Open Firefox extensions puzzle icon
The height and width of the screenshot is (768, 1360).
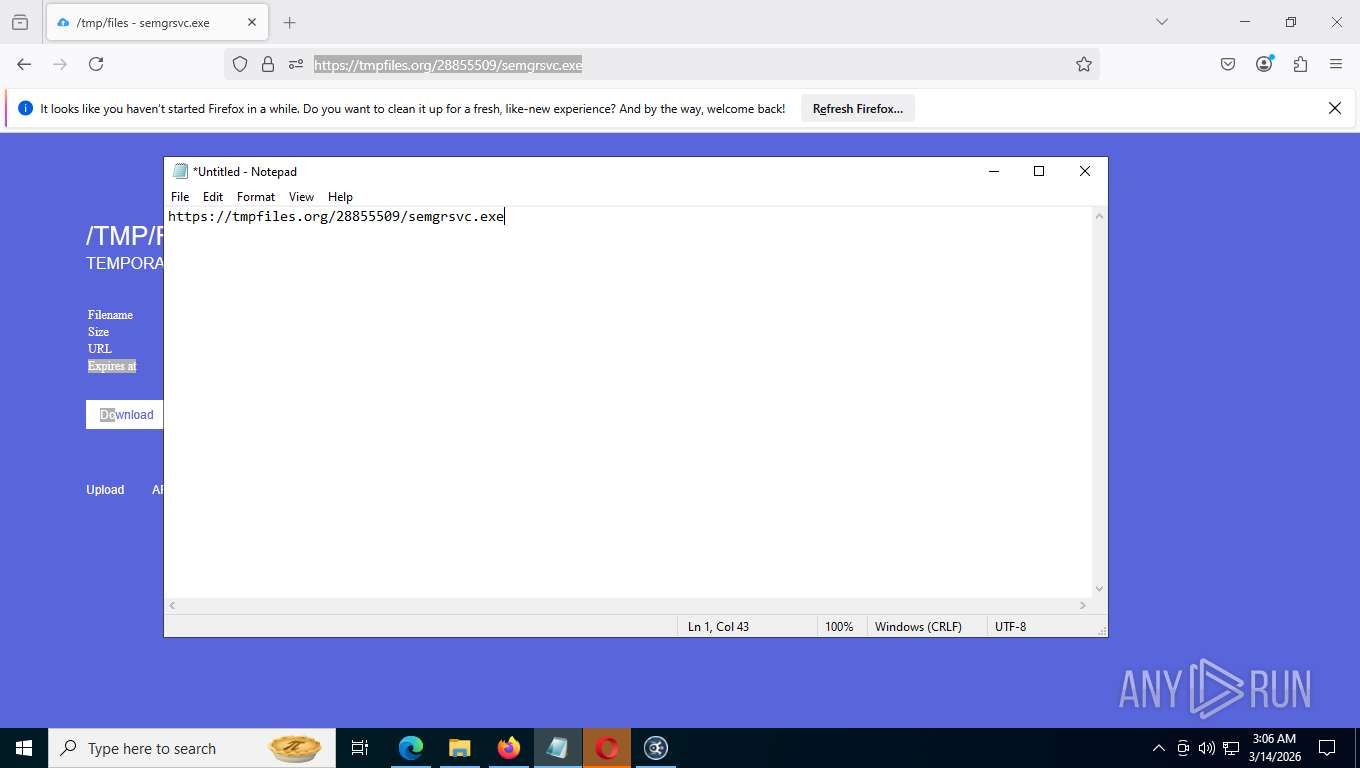(x=1300, y=64)
